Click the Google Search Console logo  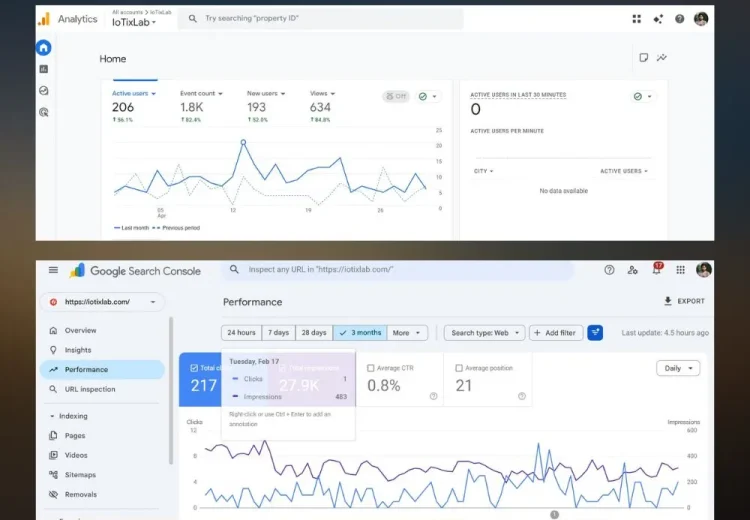135,271
